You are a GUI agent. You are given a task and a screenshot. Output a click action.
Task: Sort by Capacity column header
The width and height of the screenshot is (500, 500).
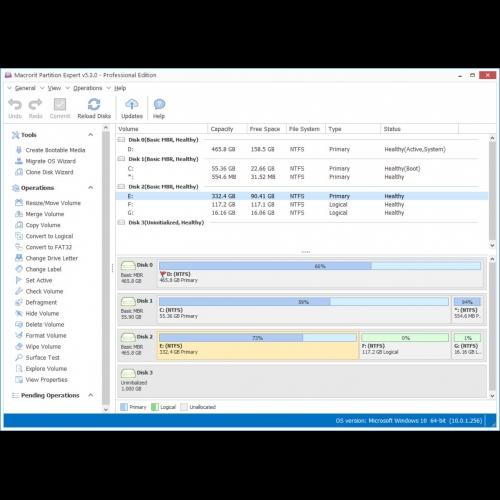tap(227, 129)
